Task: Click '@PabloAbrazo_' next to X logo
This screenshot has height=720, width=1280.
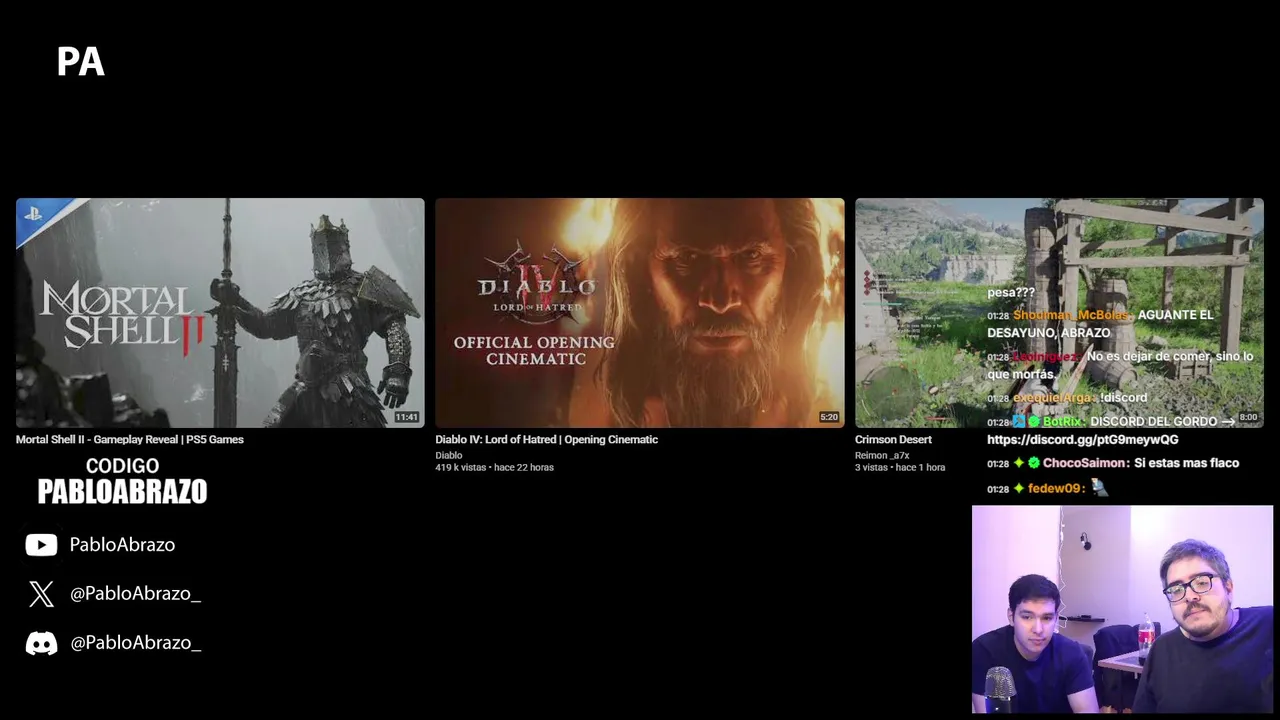Action: click(135, 594)
